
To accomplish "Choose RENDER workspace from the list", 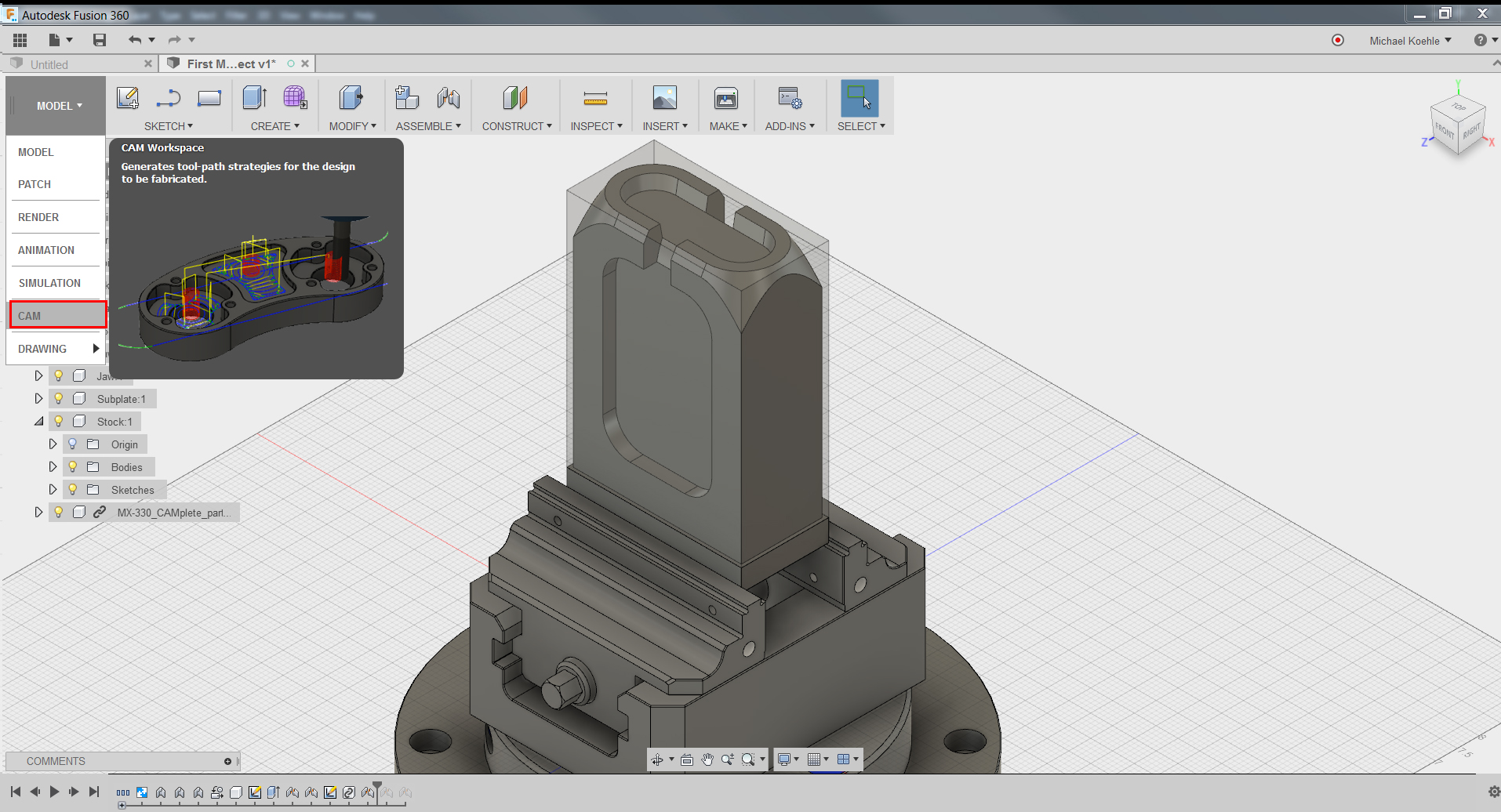I will coord(38,217).
